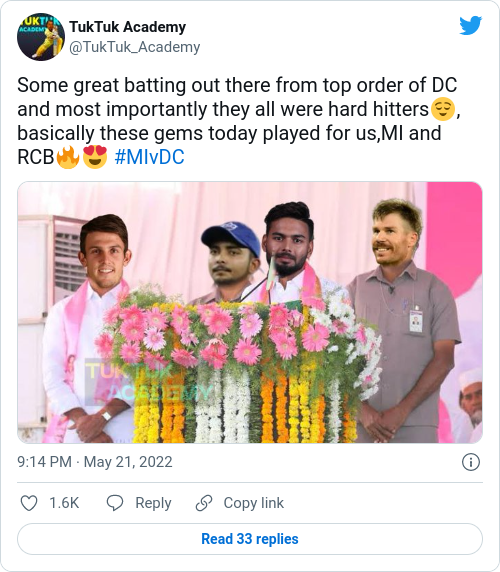Click the heart-eyes emoji in the tweet
This screenshot has height=572, width=500.
point(95,157)
